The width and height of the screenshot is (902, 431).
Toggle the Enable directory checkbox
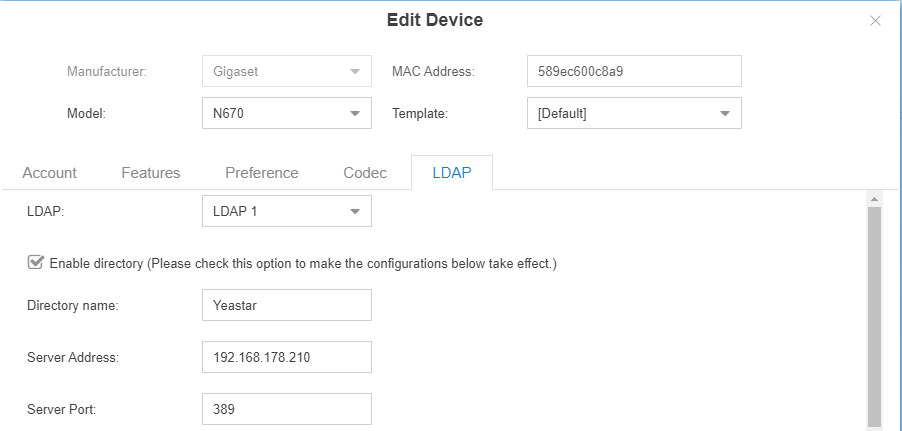tap(35, 263)
